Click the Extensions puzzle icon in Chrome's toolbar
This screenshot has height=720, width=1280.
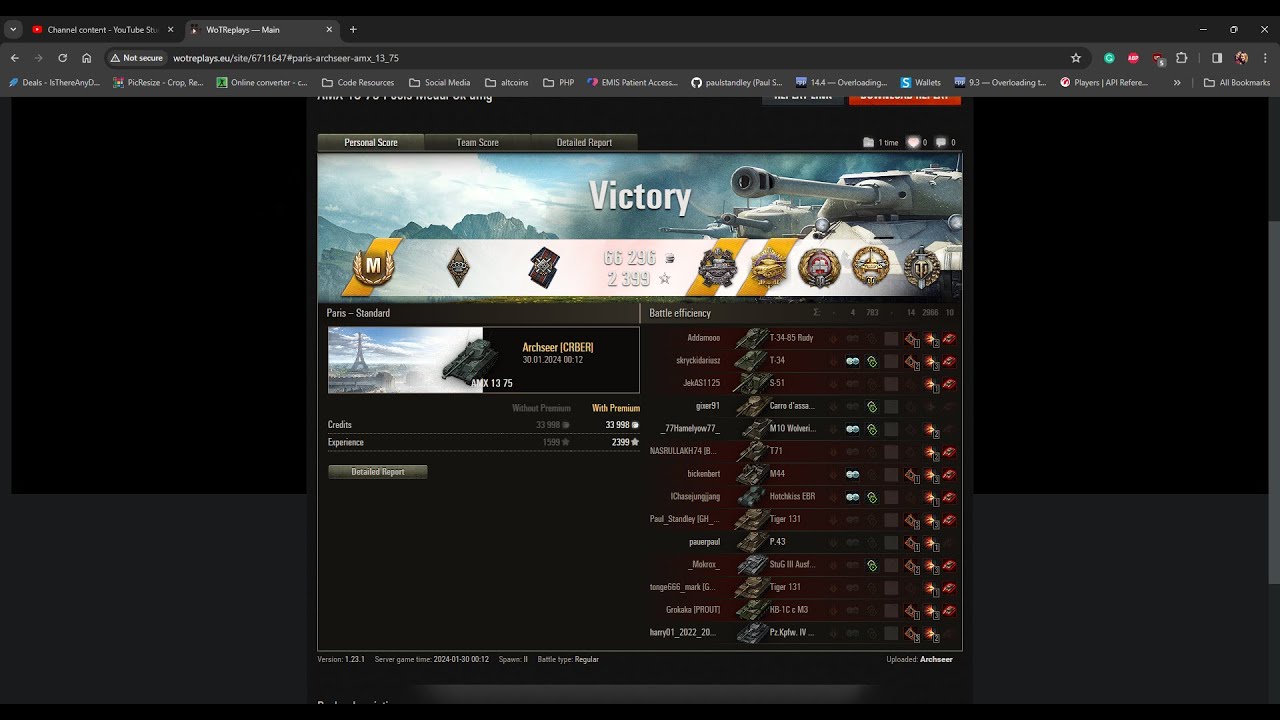point(1181,58)
